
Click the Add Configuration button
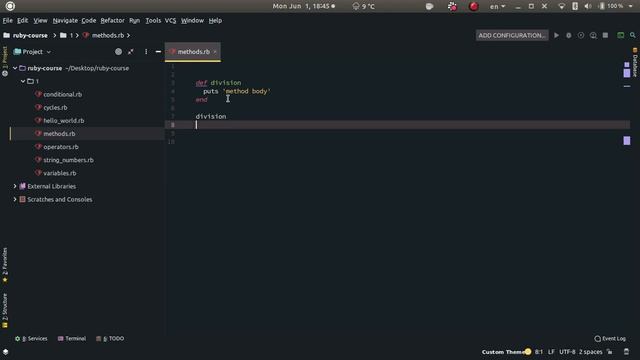(512, 36)
